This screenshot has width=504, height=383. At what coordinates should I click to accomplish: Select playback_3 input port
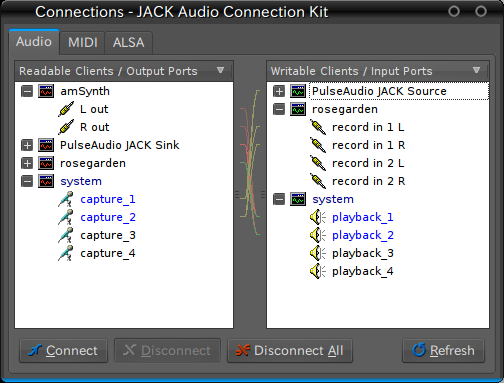[x=363, y=253]
